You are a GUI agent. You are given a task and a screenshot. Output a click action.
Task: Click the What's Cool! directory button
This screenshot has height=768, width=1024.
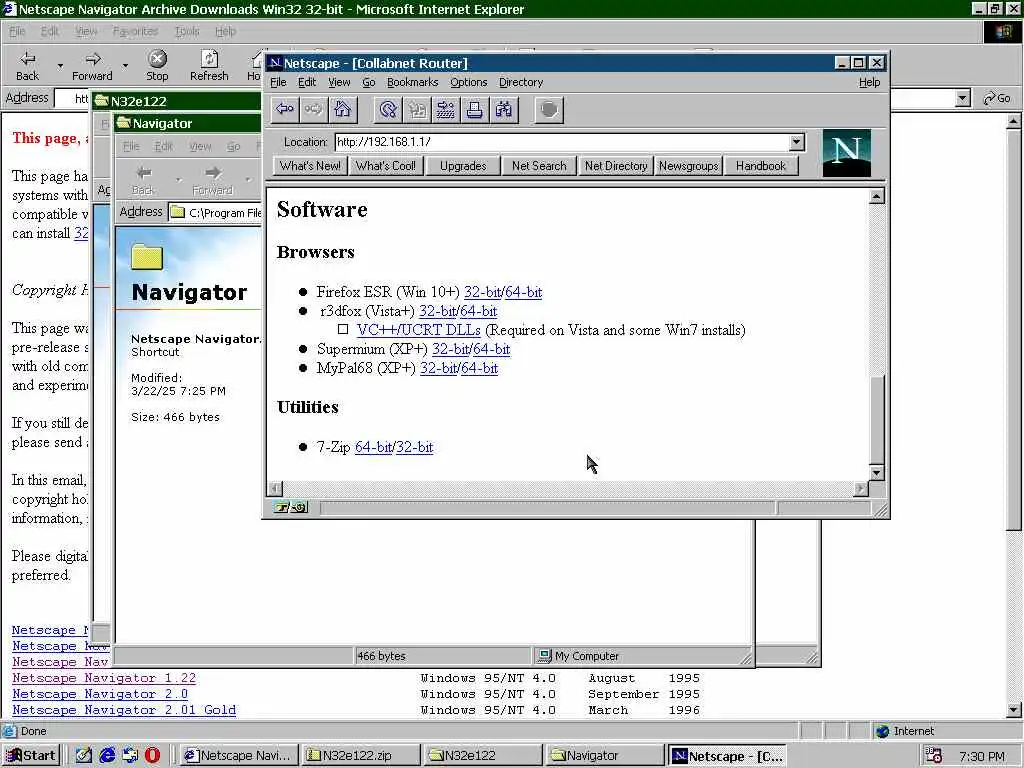point(385,166)
